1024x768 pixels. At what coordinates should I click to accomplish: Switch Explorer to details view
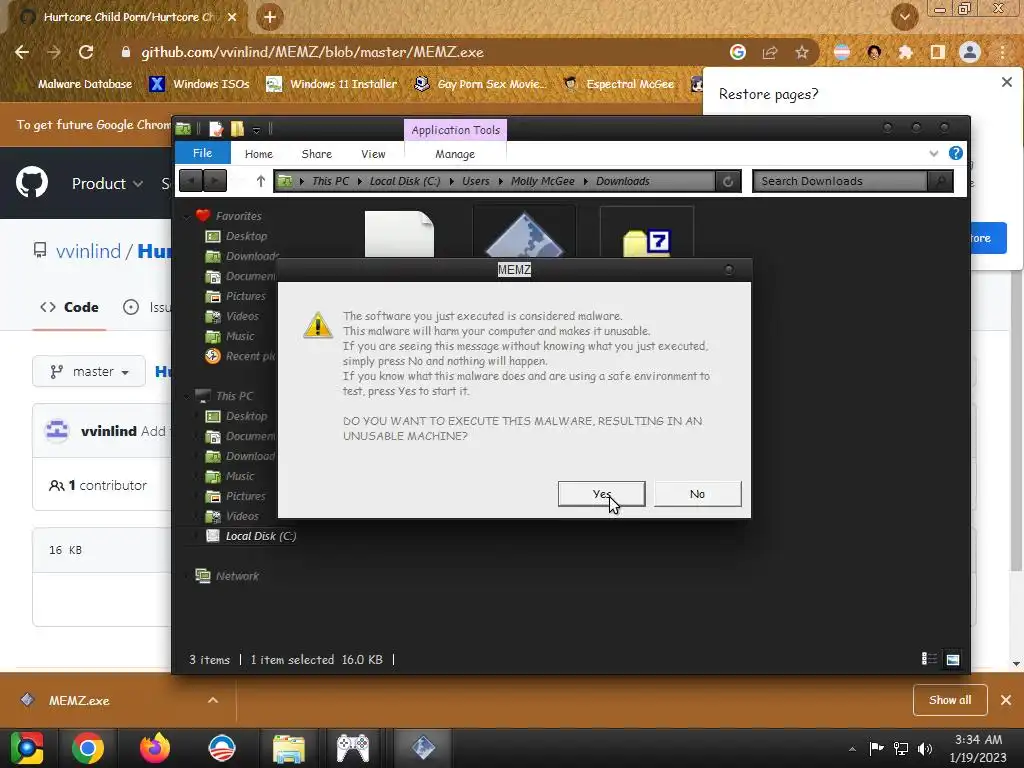[x=929, y=659]
